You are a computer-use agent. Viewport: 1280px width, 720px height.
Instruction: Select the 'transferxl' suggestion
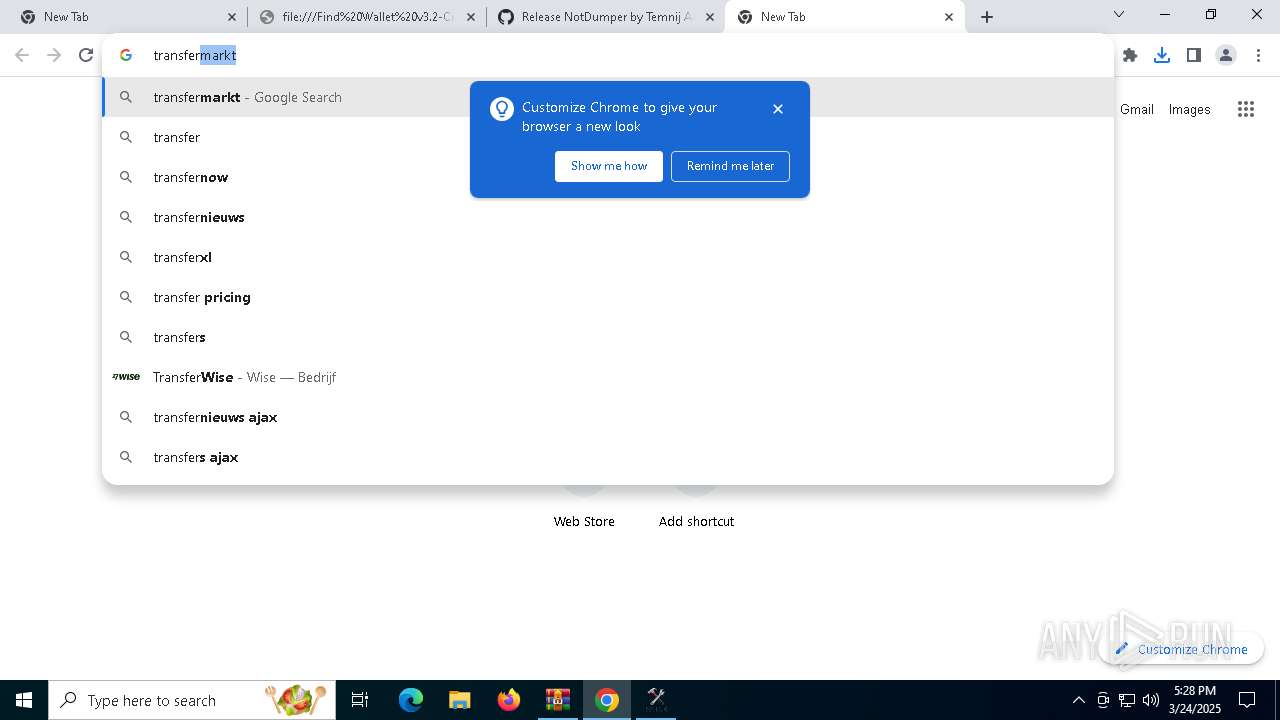tap(608, 257)
